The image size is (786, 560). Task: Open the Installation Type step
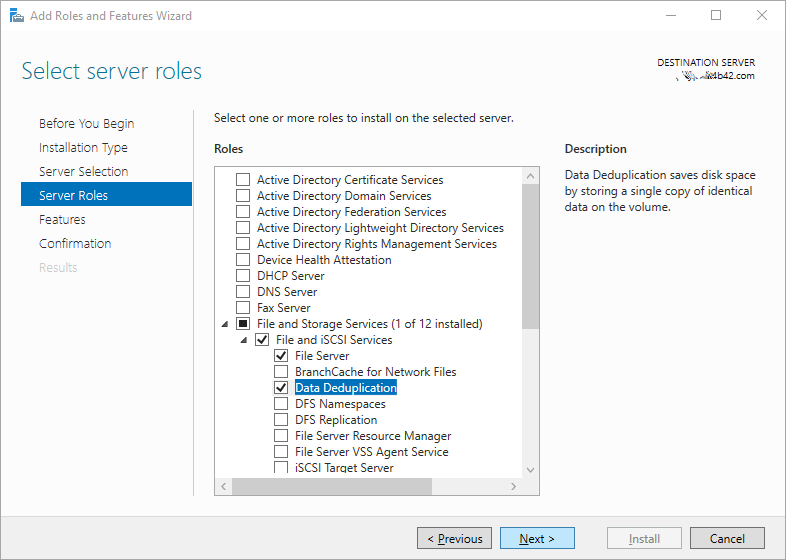[83, 147]
